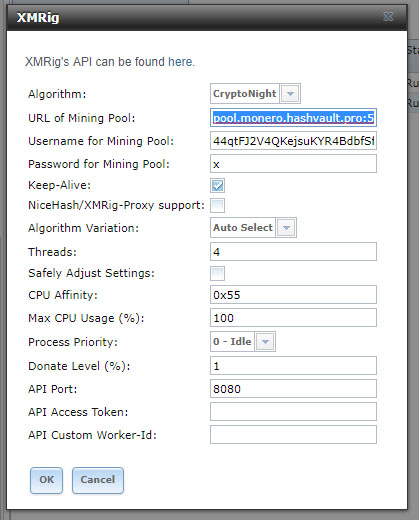Select the Max CPU Usage field
The height and width of the screenshot is (520, 419).
[293, 318]
